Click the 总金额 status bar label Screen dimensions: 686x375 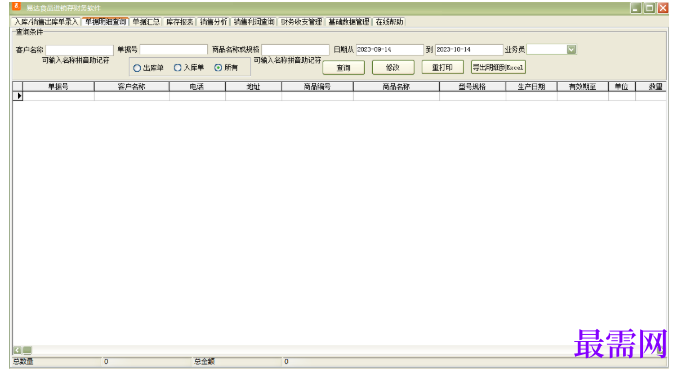click(x=204, y=361)
